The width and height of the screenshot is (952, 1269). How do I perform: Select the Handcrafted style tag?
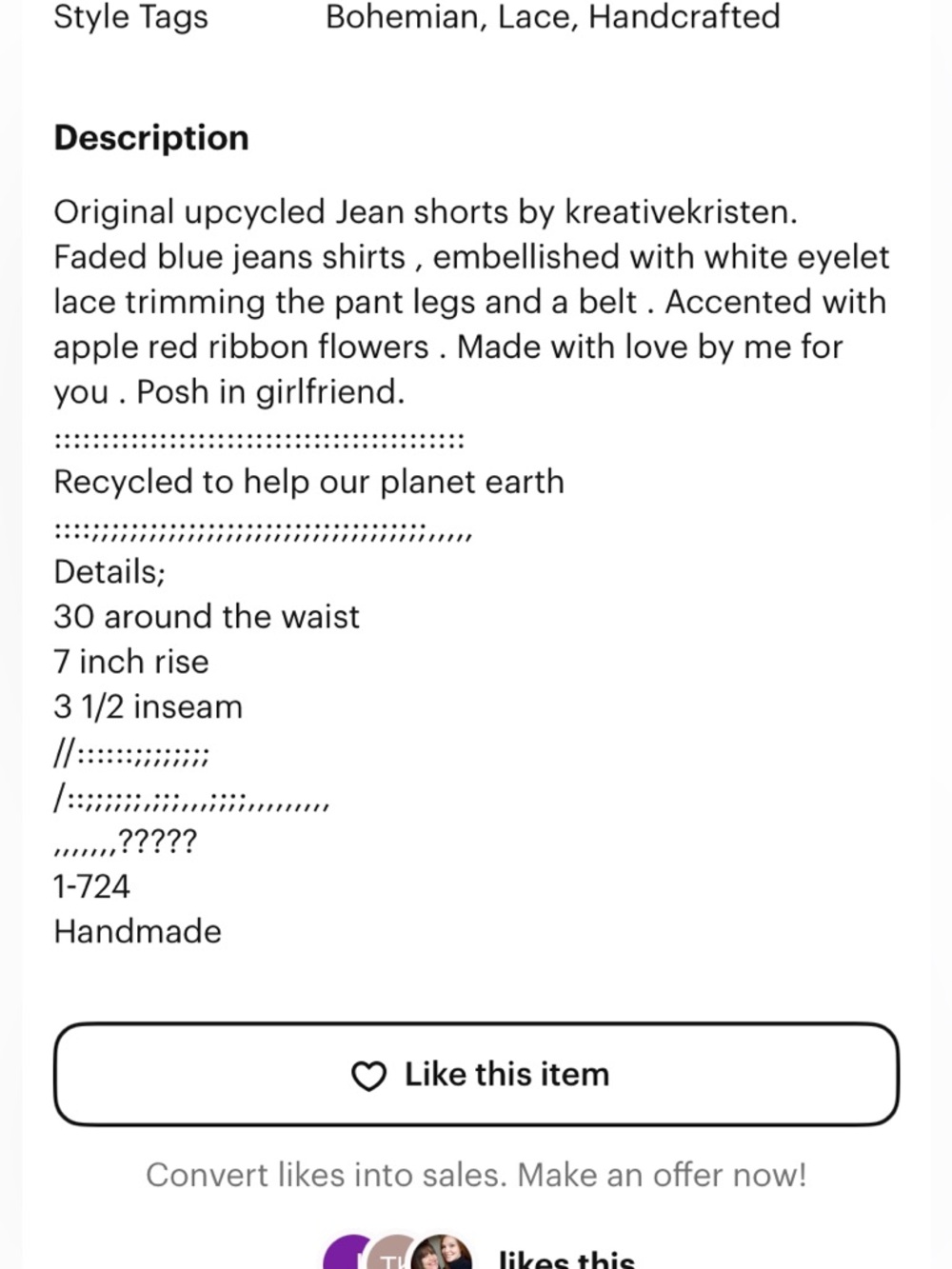[x=684, y=17]
